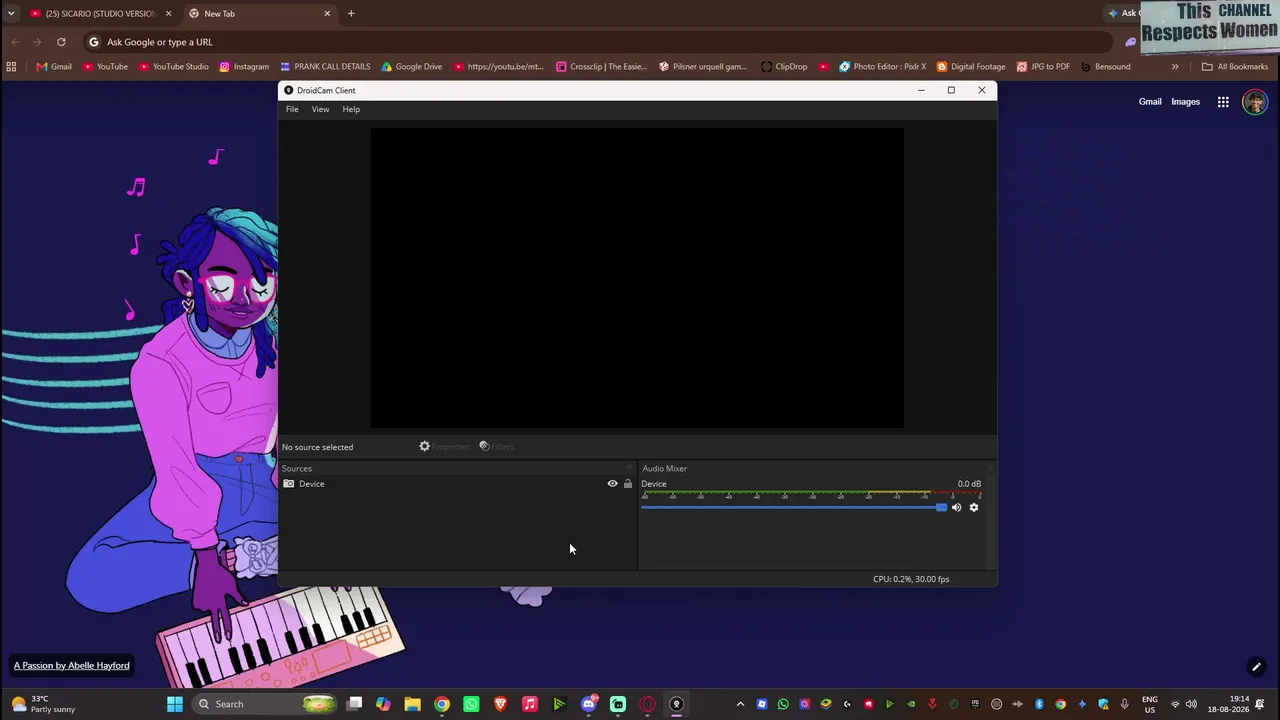Open the Bensound bookmark
The height and width of the screenshot is (720, 1280).
(x=1105, y=67)
